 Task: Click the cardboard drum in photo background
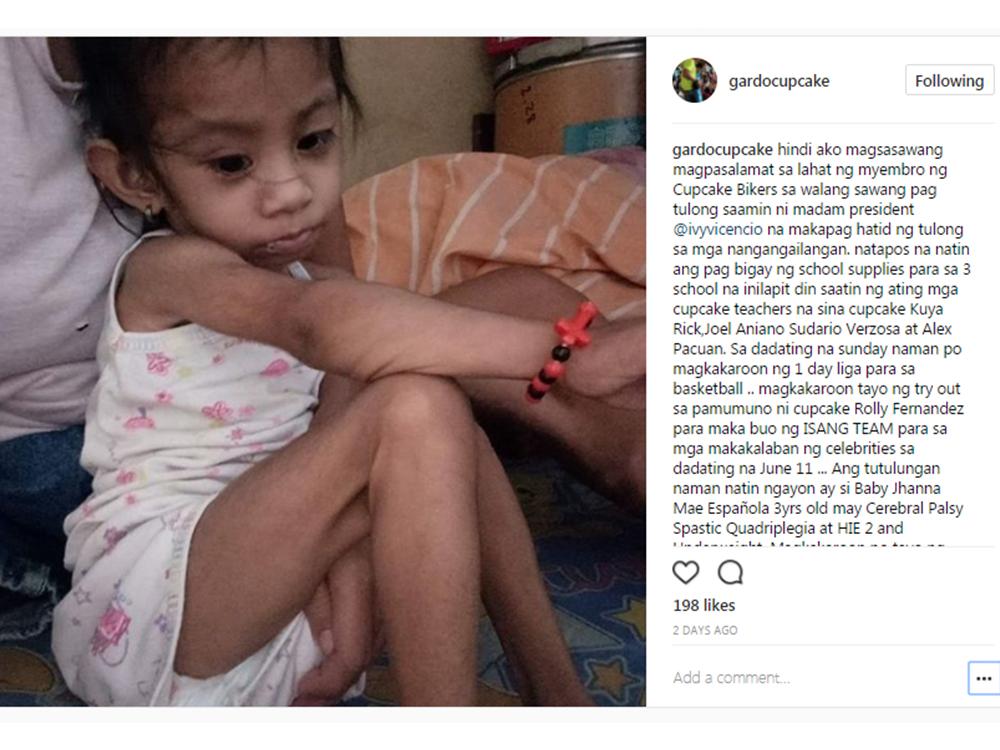(x=569, y=96)
